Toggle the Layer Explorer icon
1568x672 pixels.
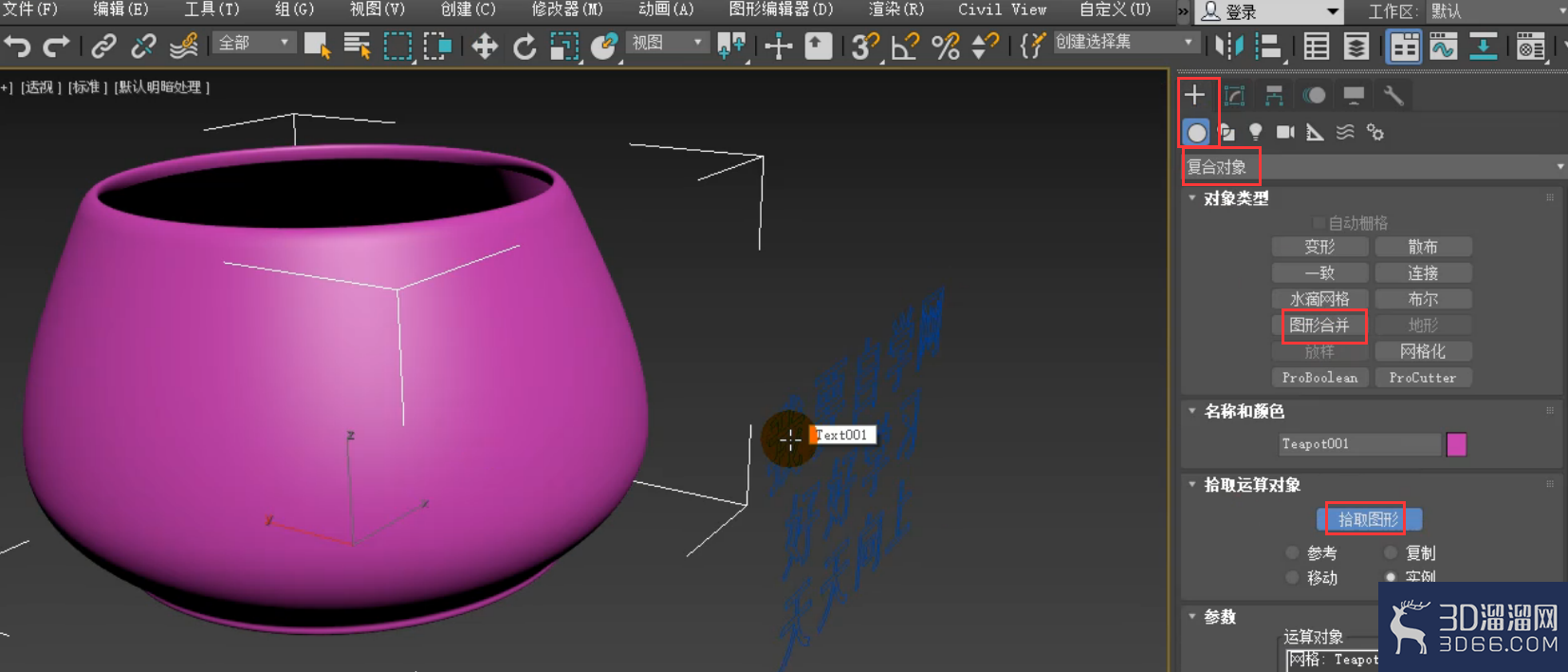1356,45
